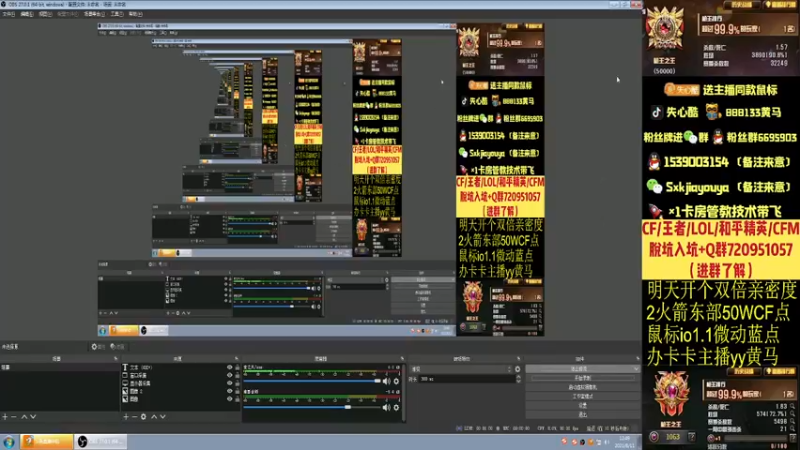Enable Studio Mode in Controls

coord(583,396)
